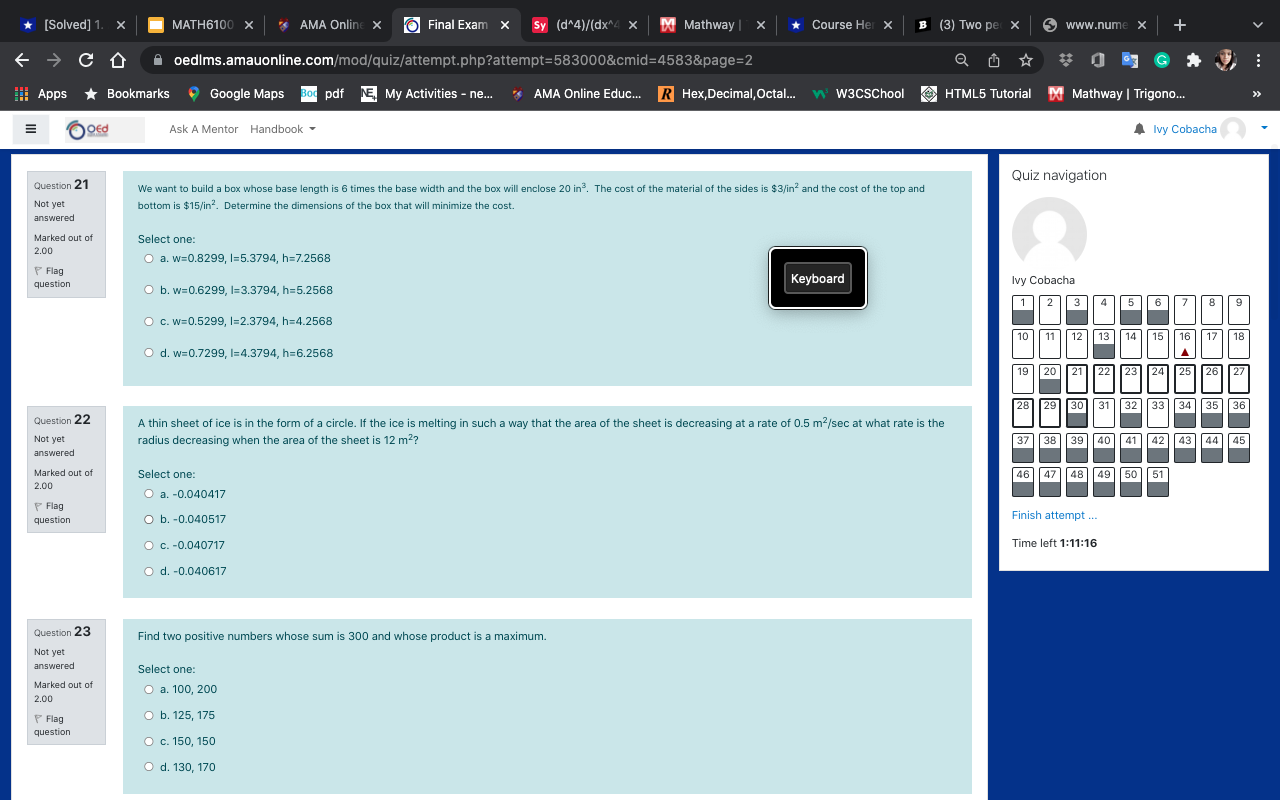The width and height of the screenshot is (1280, 800).
Task: Select option d. w=0.7299 for question 21
Action: click(149, 353)
